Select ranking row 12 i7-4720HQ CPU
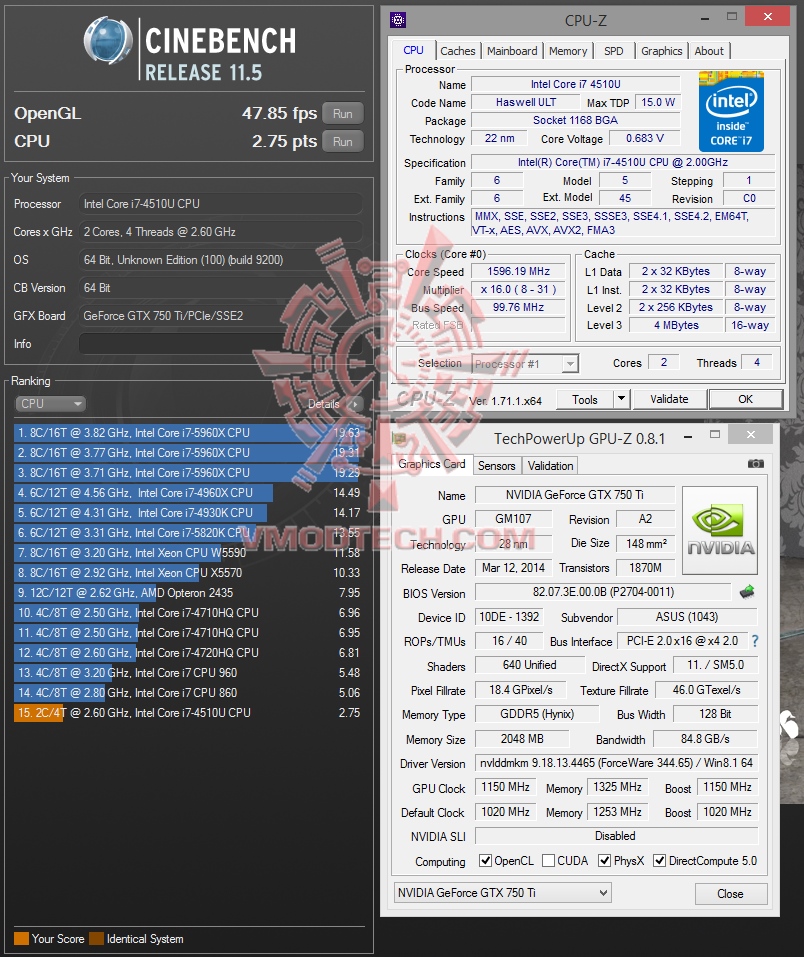Image resolution: width=804 pixels, height=957 pixels. 188,653
